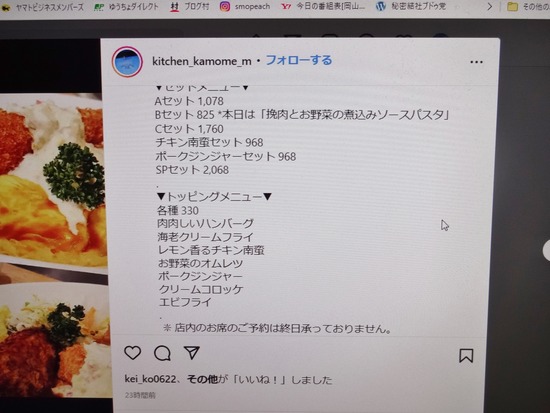The width and height of the screenshot is (550, 413).
Task: Expand the hidden bookmarks chevron
Action: click(x=490, y=6)
